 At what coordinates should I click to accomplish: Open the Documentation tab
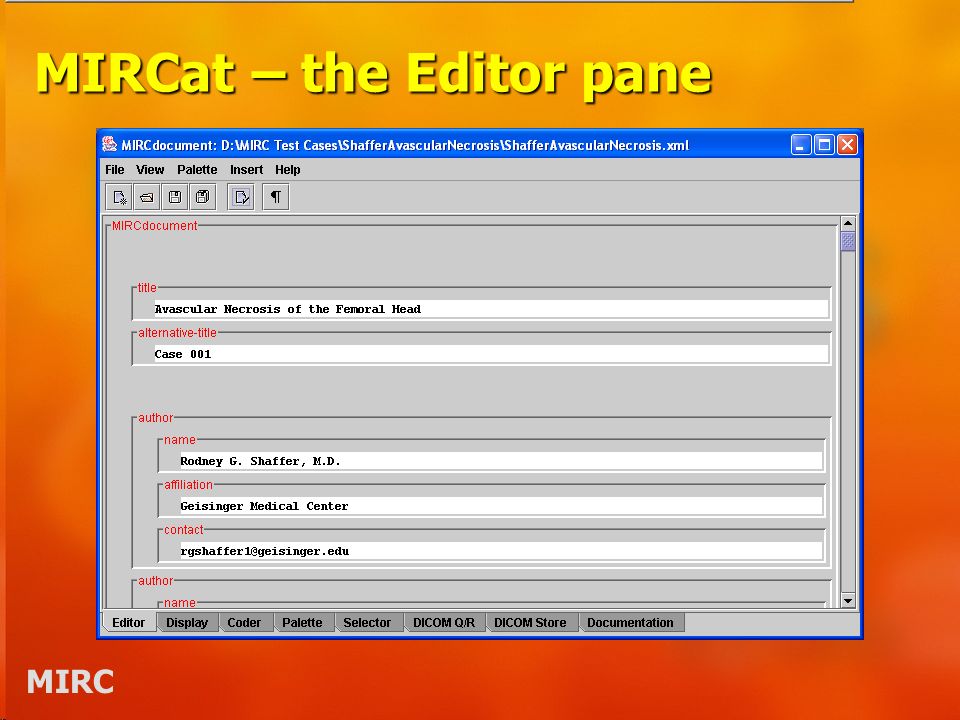pyautogui.click(x=631, y=623)
